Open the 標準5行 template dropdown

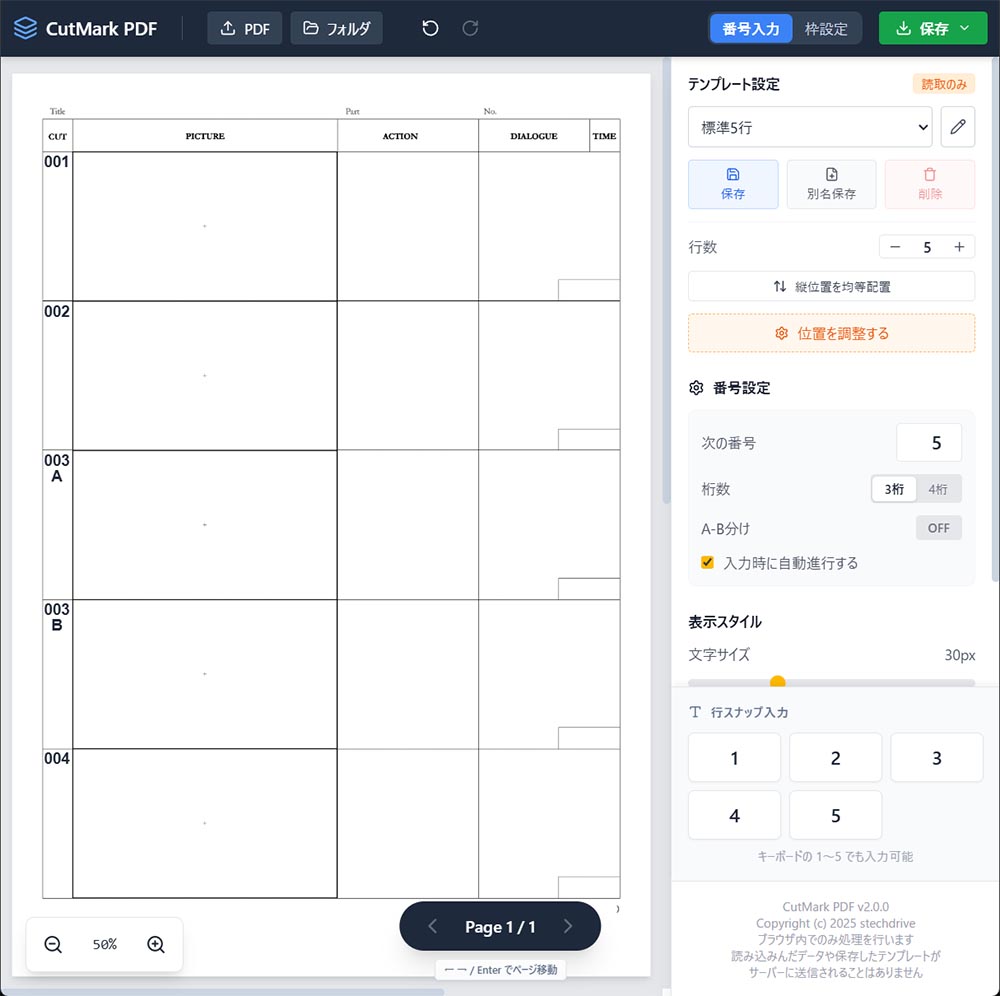pyautogui.click(x=810, y=127)
